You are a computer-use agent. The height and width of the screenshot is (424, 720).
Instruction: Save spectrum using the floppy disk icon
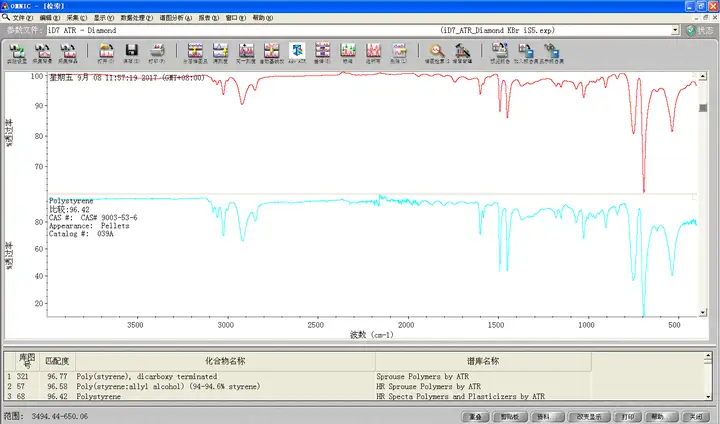(x=131, y=53)
